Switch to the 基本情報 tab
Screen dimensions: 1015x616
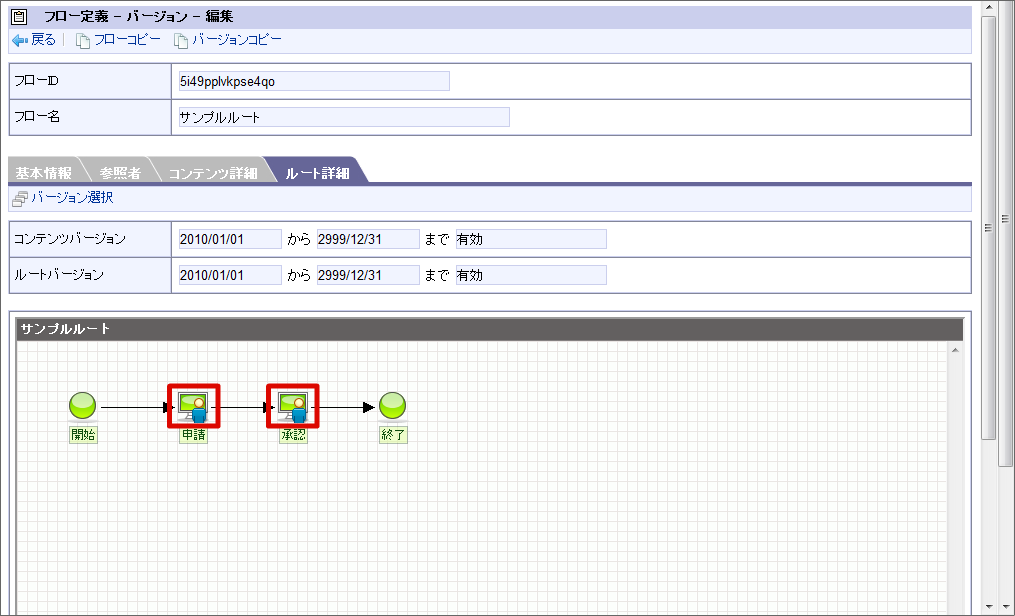click(x=44, y=173)
